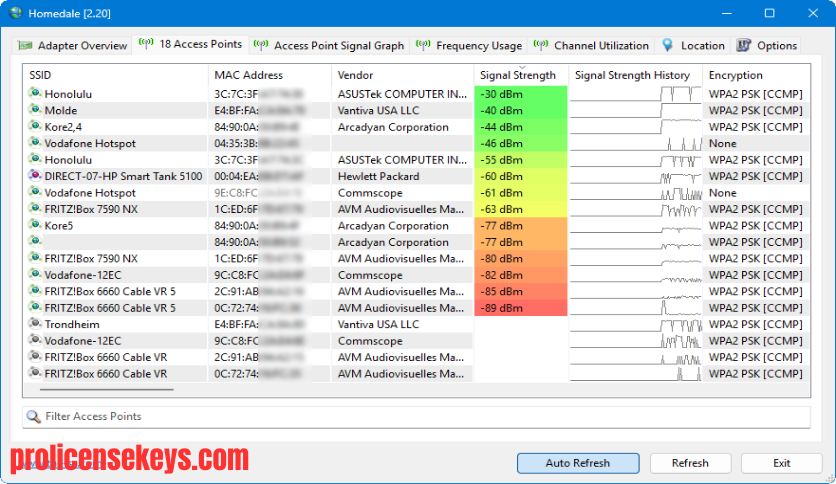Click the magnifier icon in the filter box
The height and width of the screenshot is (484, 836).
click(34, 416)
